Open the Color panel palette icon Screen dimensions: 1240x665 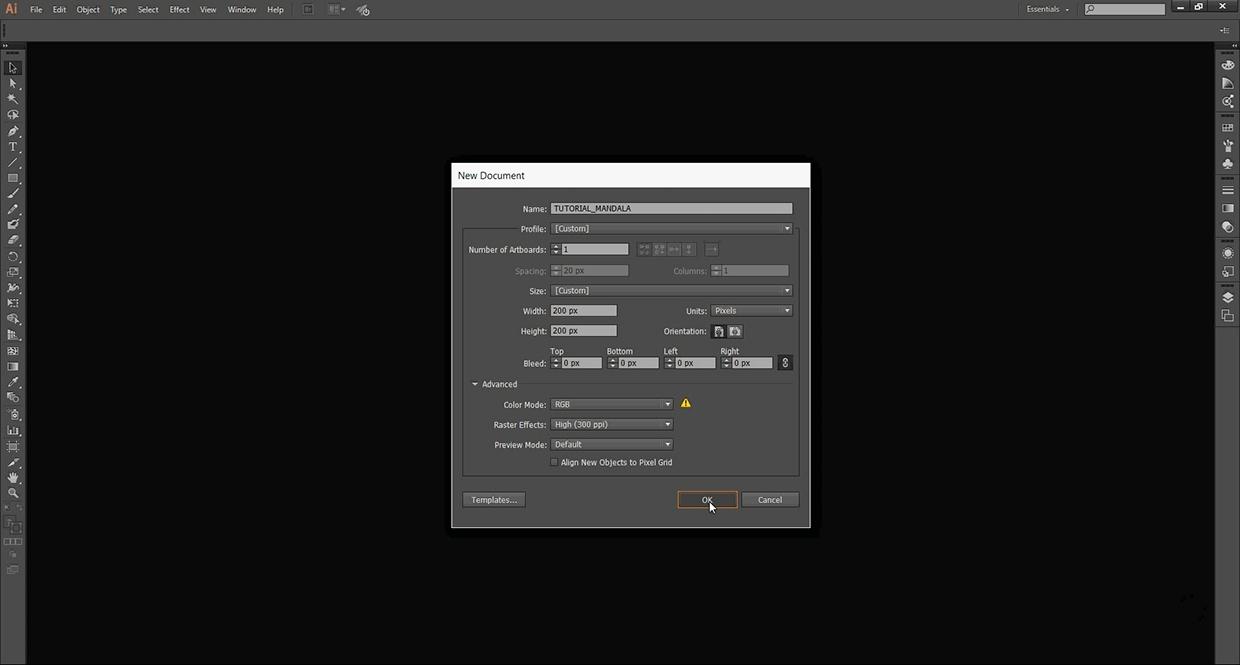1228,65
